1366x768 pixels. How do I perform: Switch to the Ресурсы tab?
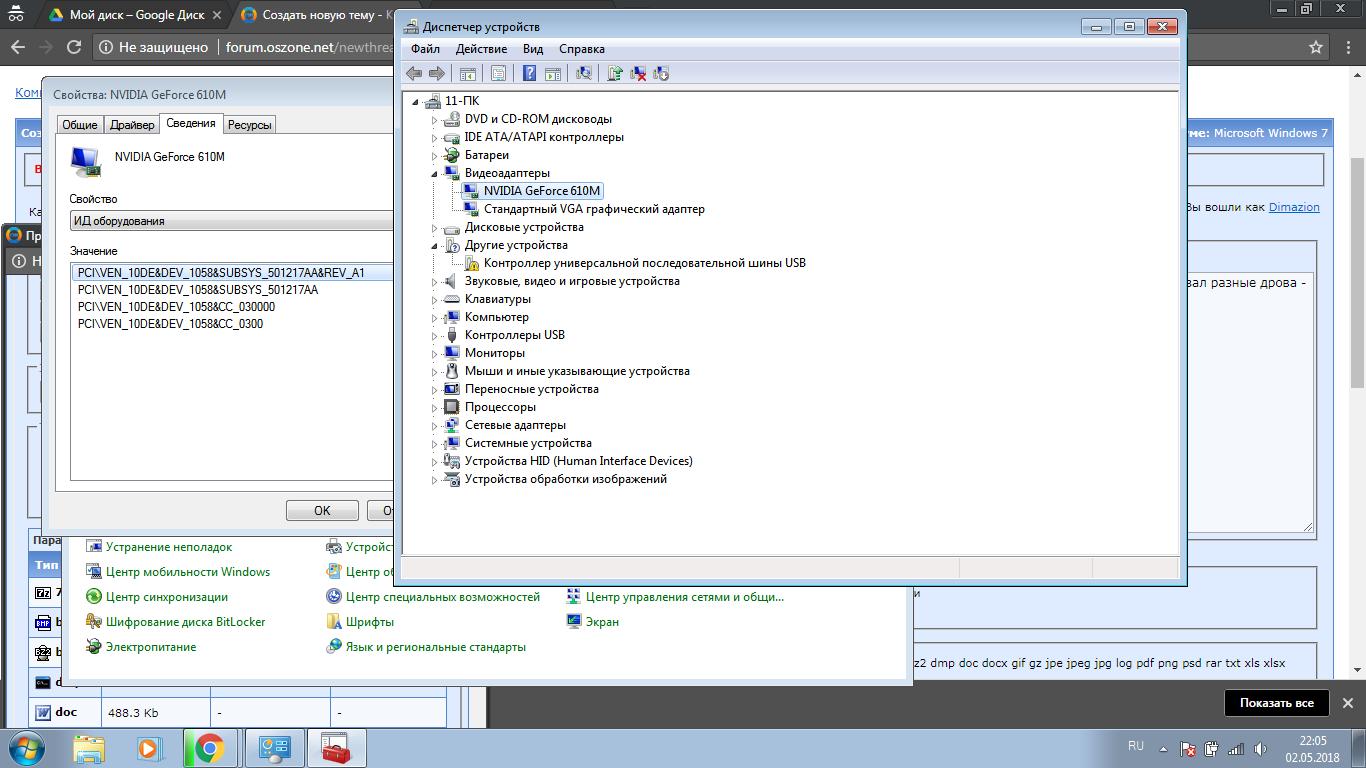click(x=249, y=125)
